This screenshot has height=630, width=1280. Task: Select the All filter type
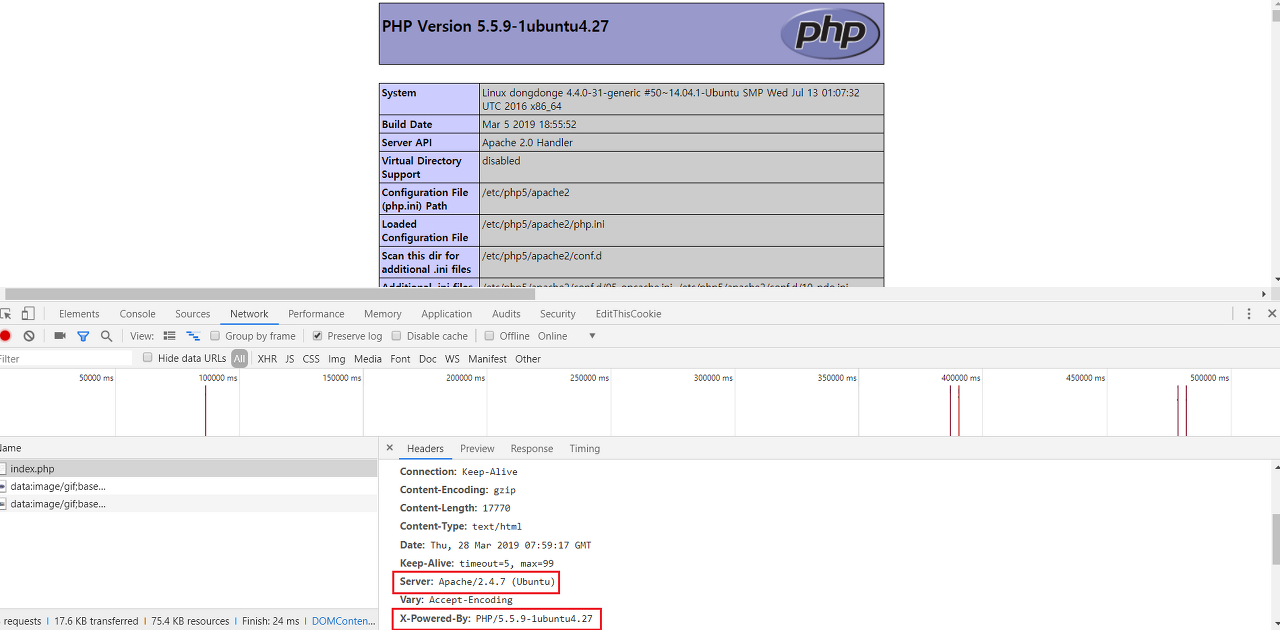click(239, 358)
